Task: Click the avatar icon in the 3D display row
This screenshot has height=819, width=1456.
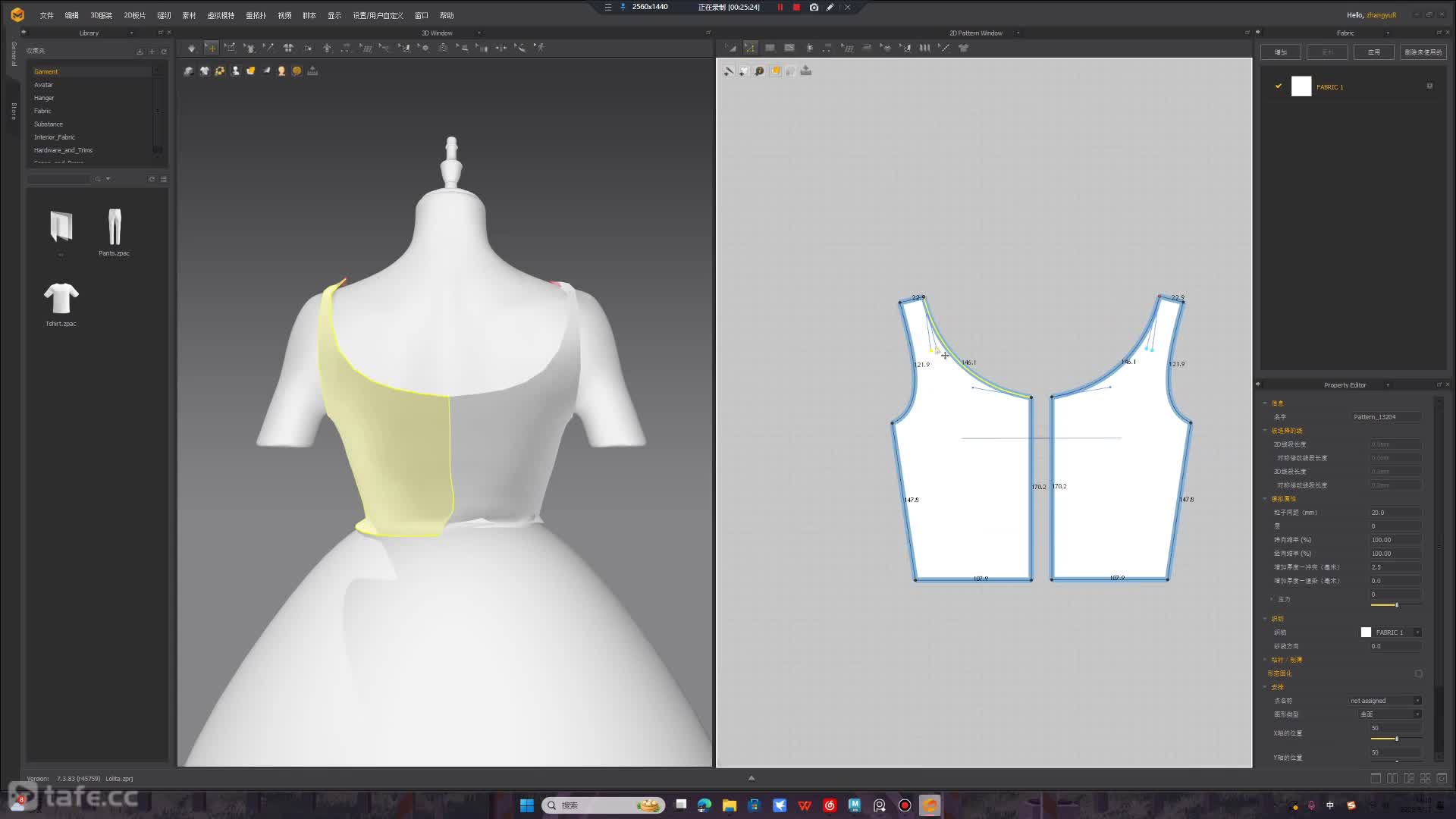Action: tap(235, 71)
